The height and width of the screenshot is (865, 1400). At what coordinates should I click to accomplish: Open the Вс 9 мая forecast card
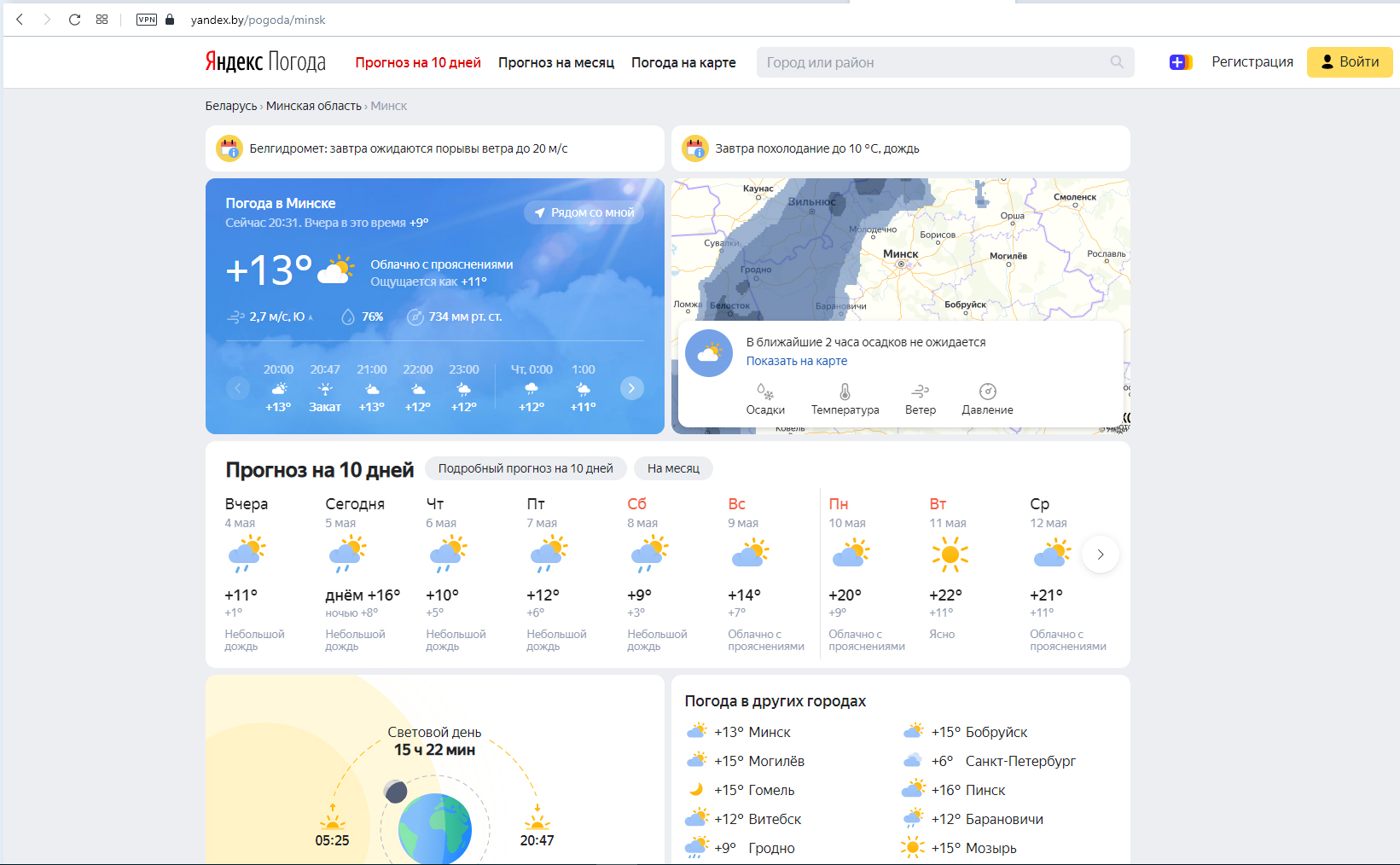[767, 574]
